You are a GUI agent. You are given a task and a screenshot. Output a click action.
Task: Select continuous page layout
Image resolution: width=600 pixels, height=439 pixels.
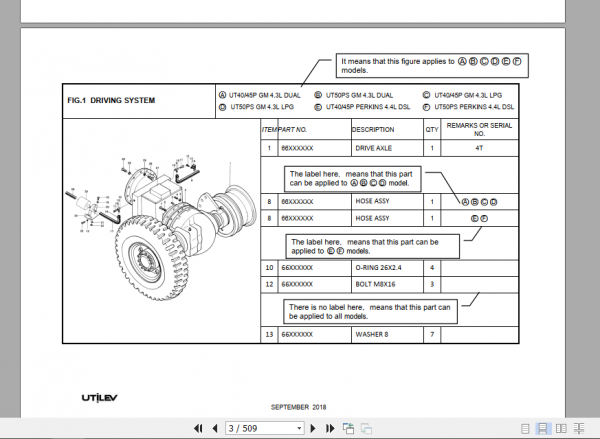(543, 429)
